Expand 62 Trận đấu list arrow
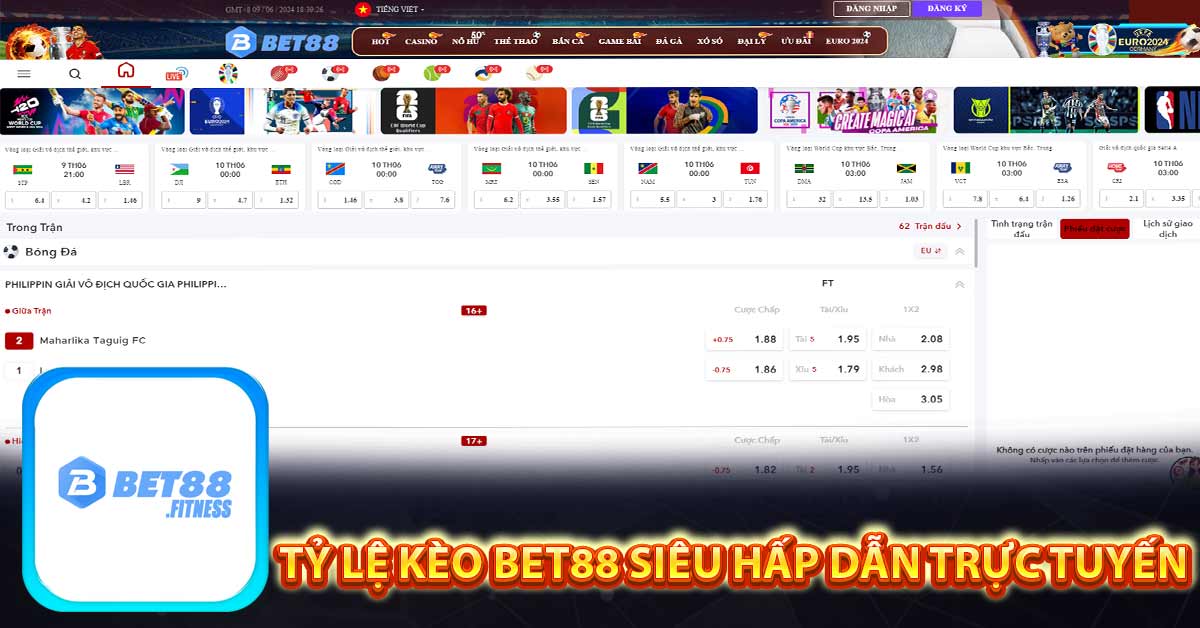Image resolution: width=1200 pixels, height=628 pixels. point(959,227)
